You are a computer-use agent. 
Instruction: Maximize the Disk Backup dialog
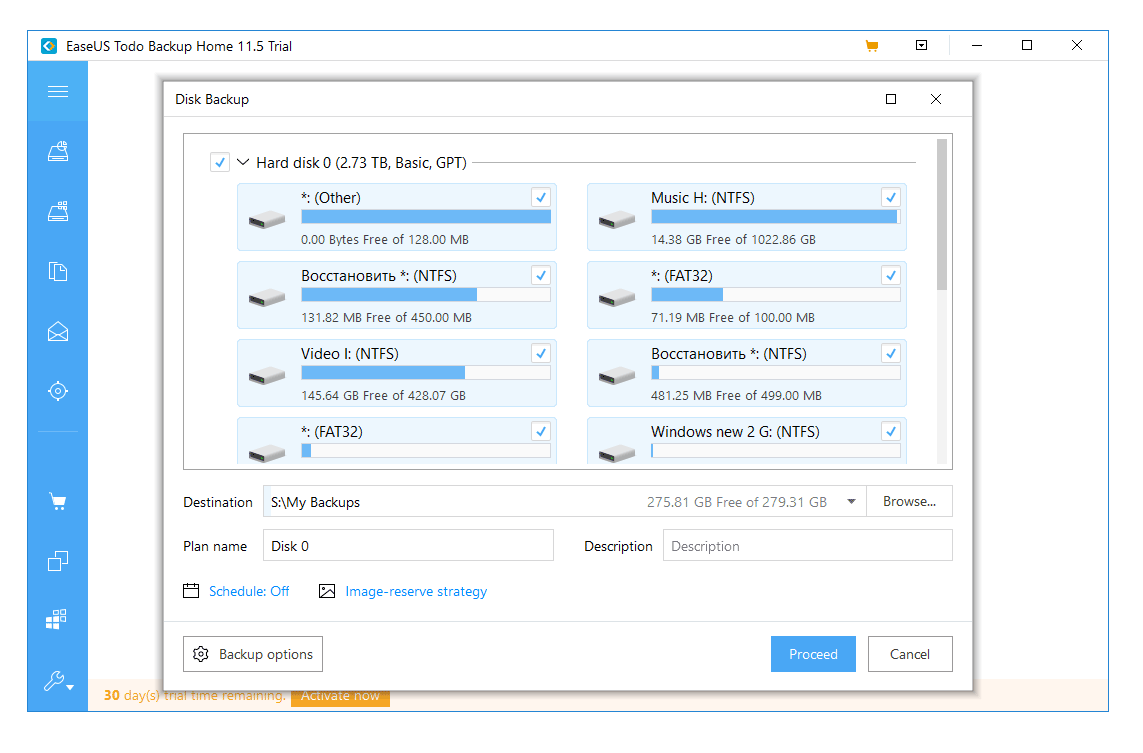point(891,99)
